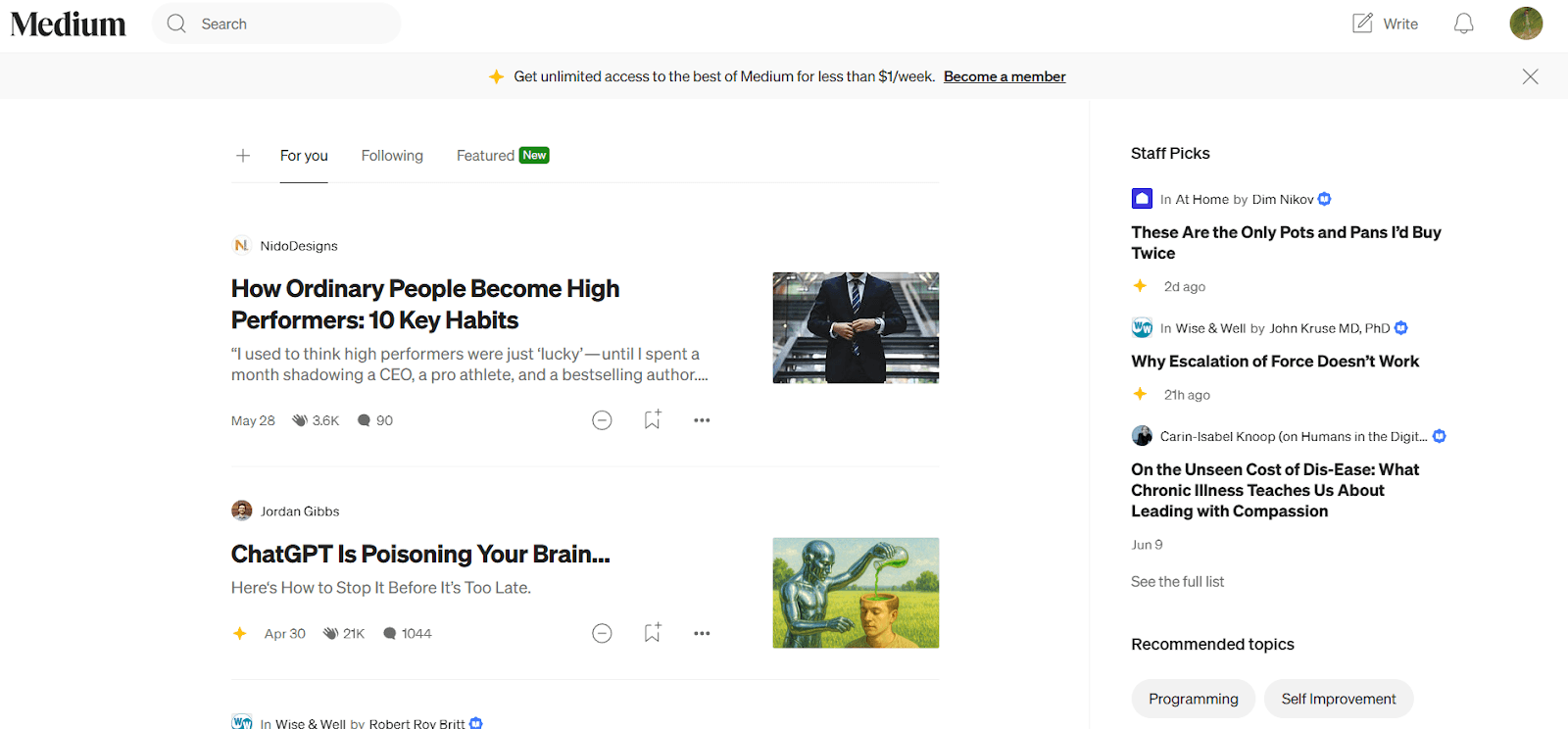Open These Are the Only Pots and Pans article
Screen dimensions: 1568x729
[1286, 242]
